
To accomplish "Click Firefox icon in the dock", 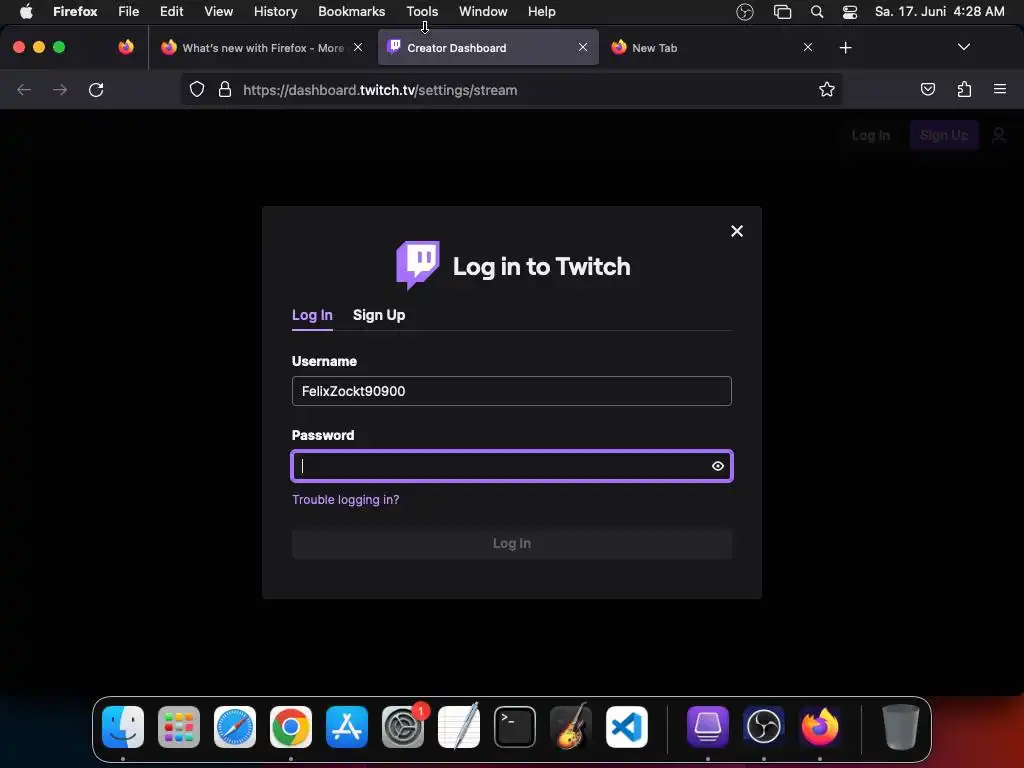I will point(820,727).
